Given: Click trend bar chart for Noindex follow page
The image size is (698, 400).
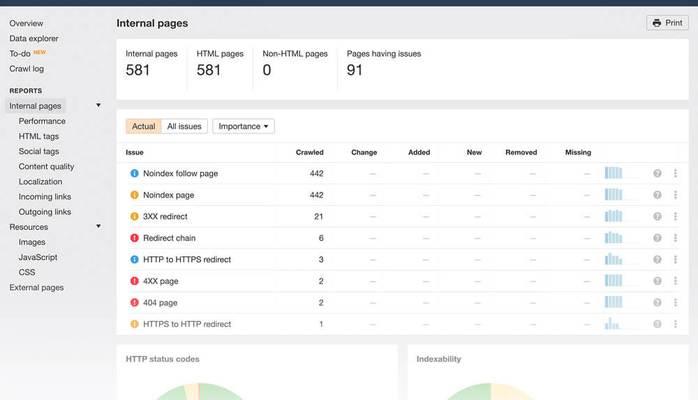Looking at the screenshot, I should [613, 173].
